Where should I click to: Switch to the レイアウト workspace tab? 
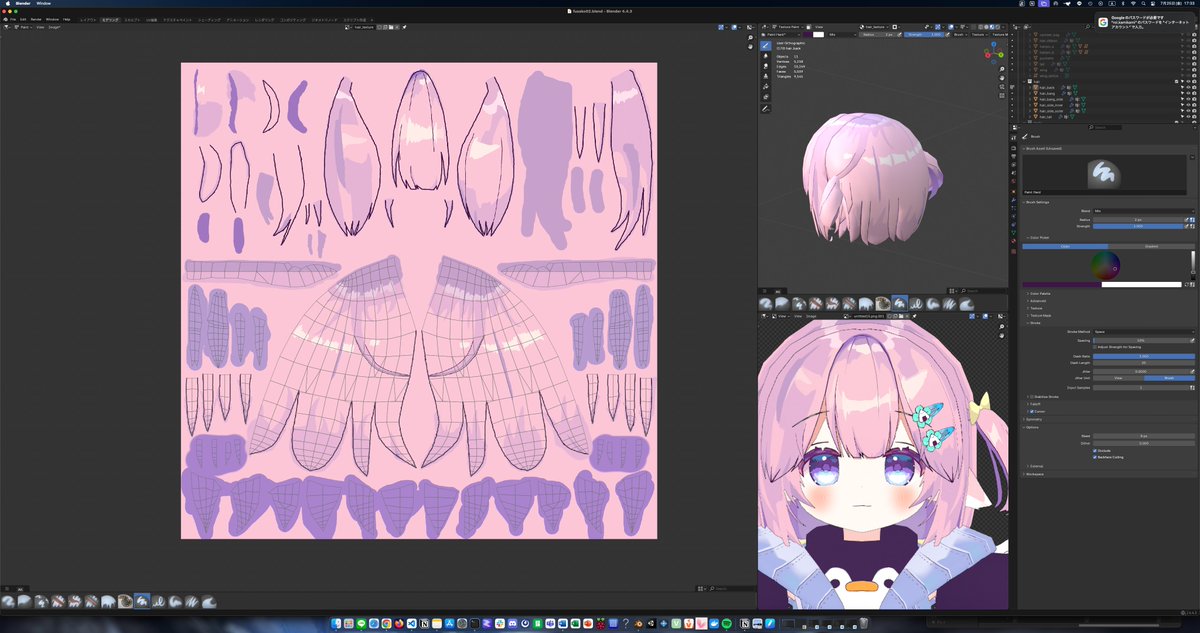click(x=88, y=20)
